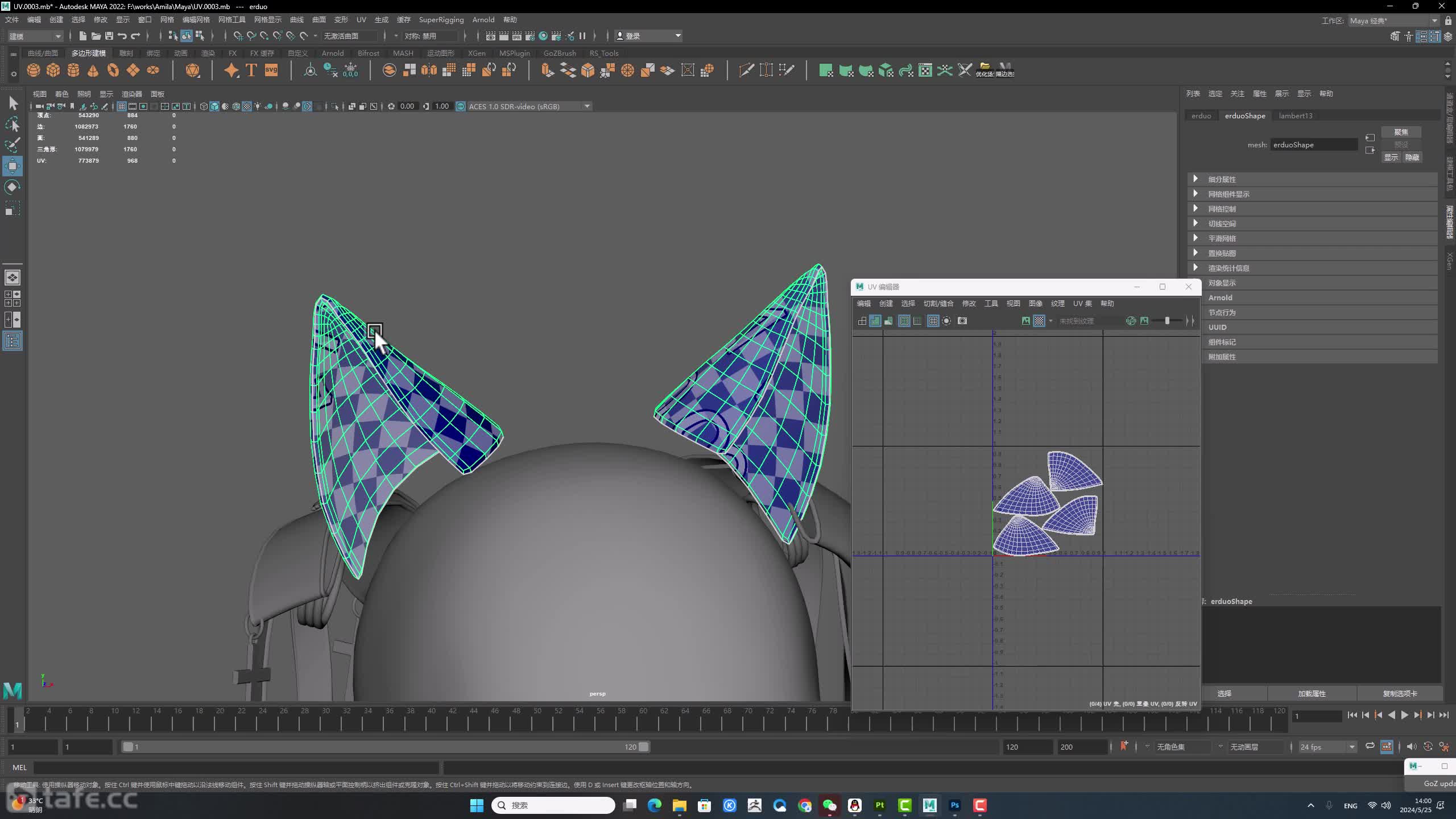Open the New scene icon
This screenshot has width=1456, height=819.
click(83, 36)
